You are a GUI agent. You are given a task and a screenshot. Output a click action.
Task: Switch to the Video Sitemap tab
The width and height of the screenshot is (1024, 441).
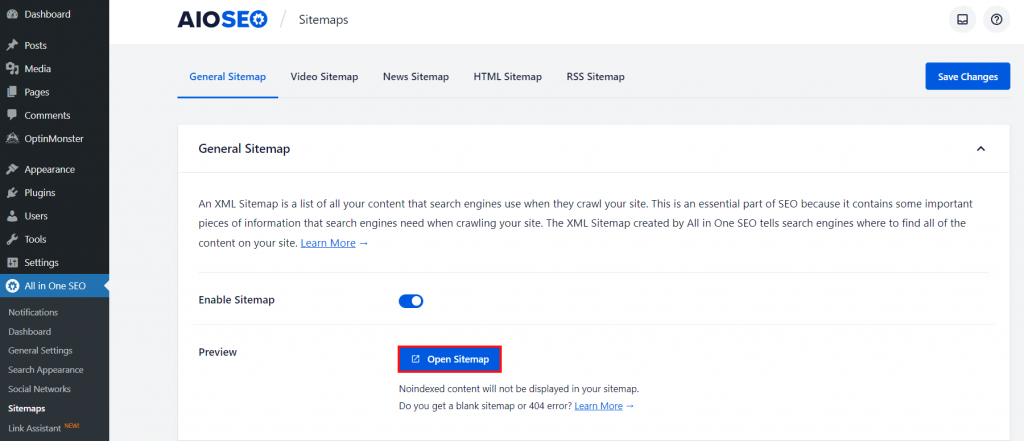coord(324,77)
